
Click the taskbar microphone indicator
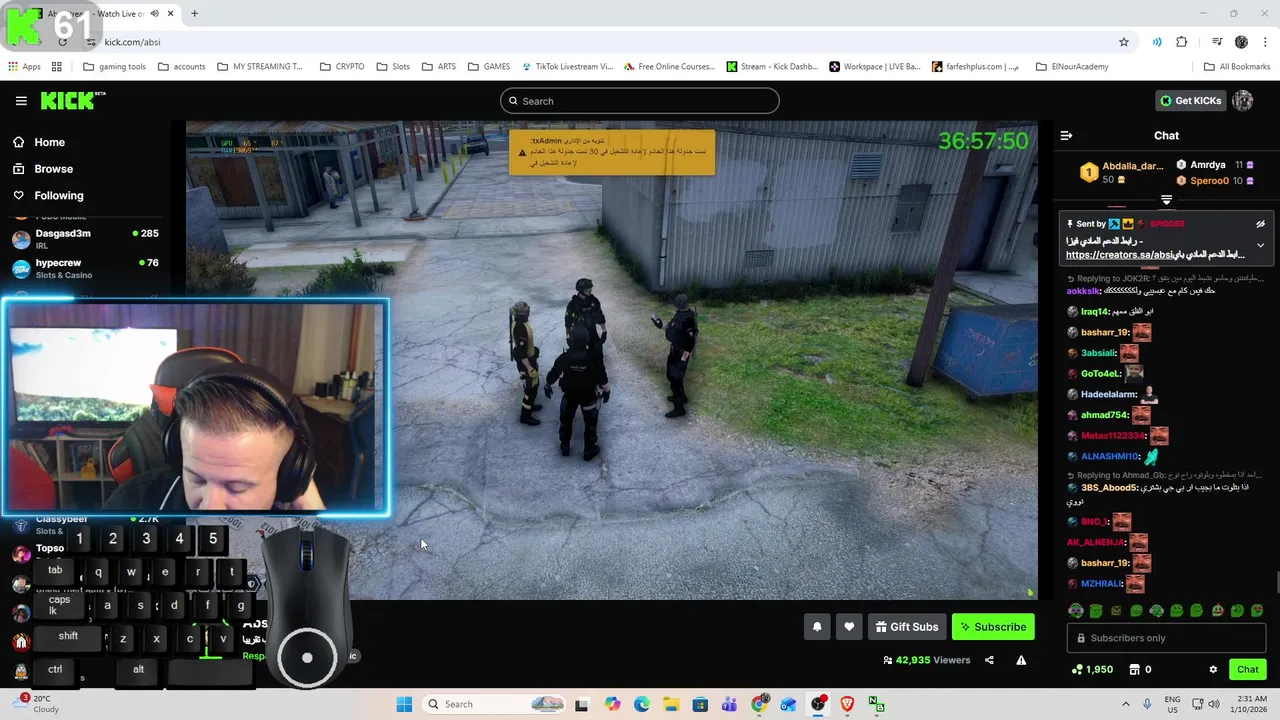pos(1147,704)
